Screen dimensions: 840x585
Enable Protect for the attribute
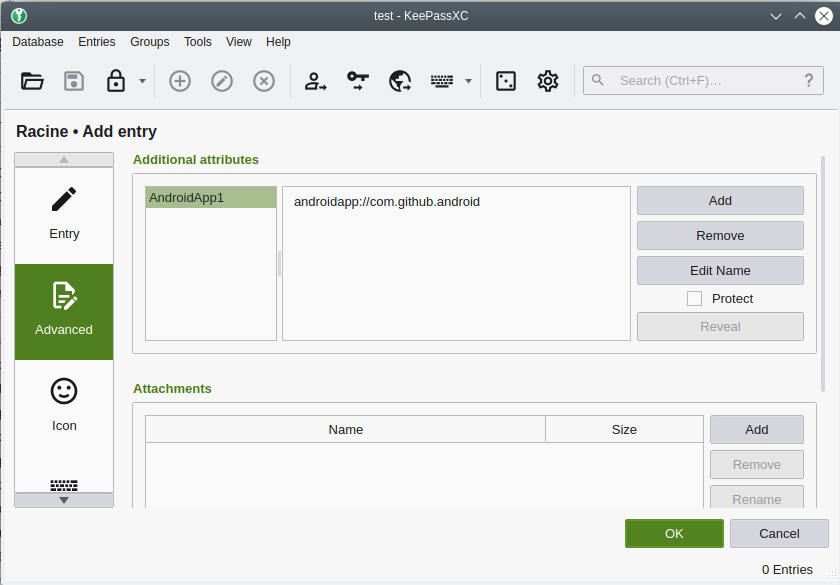tap(695, 298)
